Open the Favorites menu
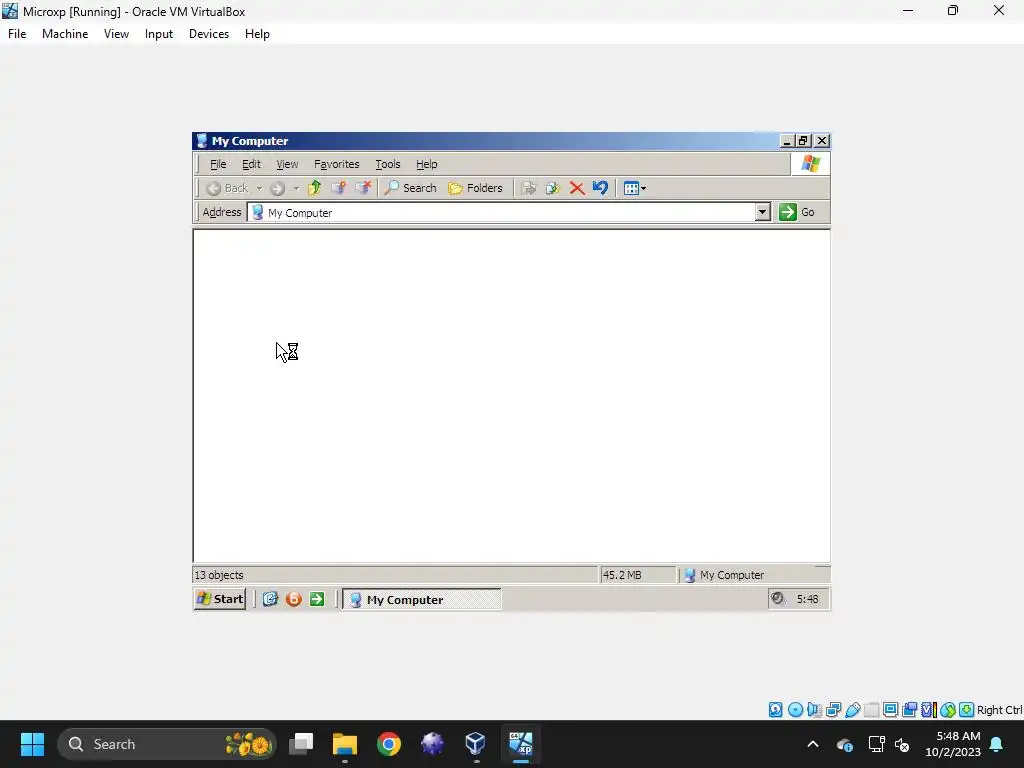 [336, 164]
